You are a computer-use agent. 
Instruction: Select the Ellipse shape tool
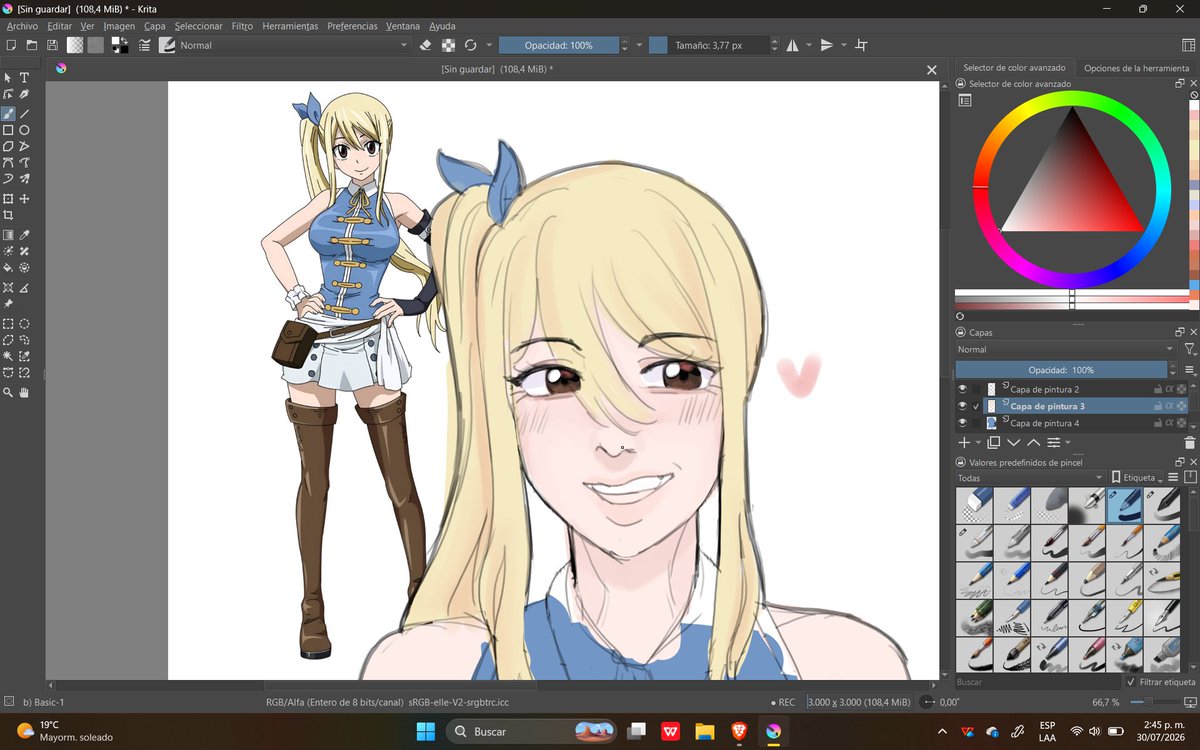24,129
